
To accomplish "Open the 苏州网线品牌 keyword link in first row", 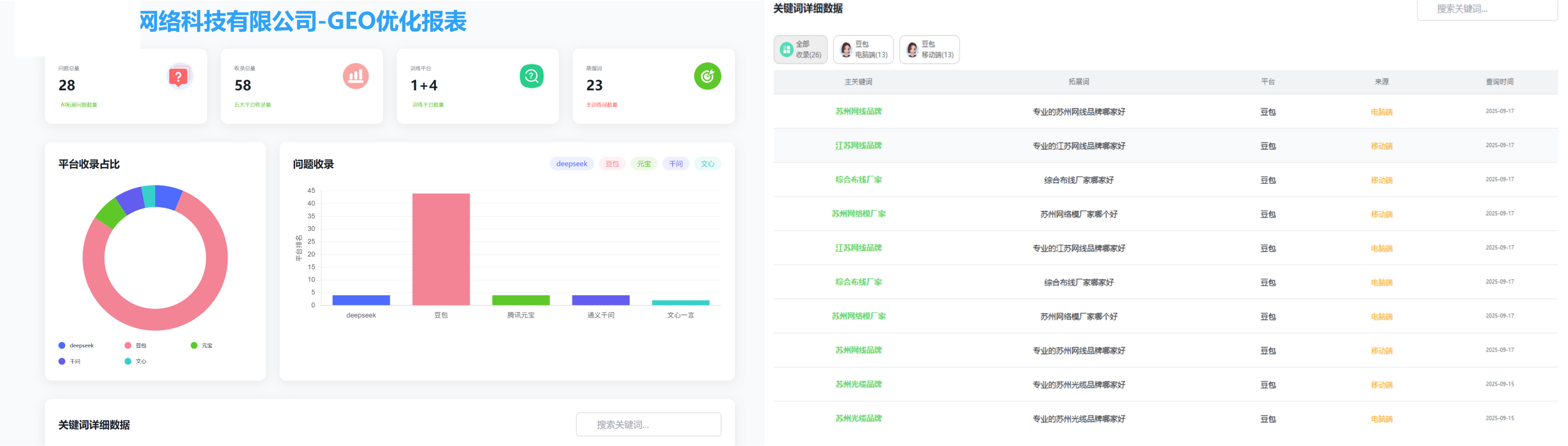I will click(x=858, y=112).
